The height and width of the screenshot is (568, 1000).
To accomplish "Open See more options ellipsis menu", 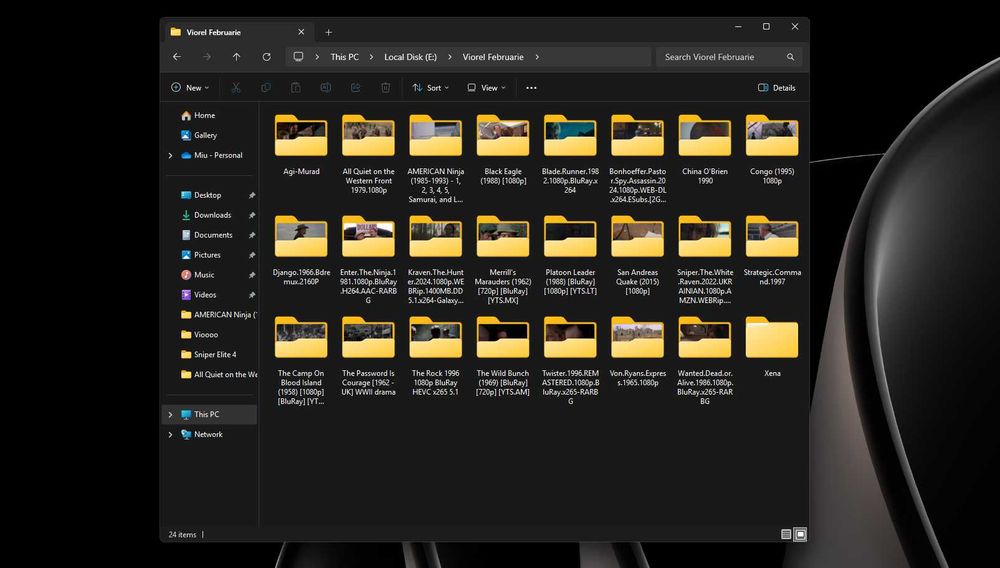I will click(x=531, y=88).
